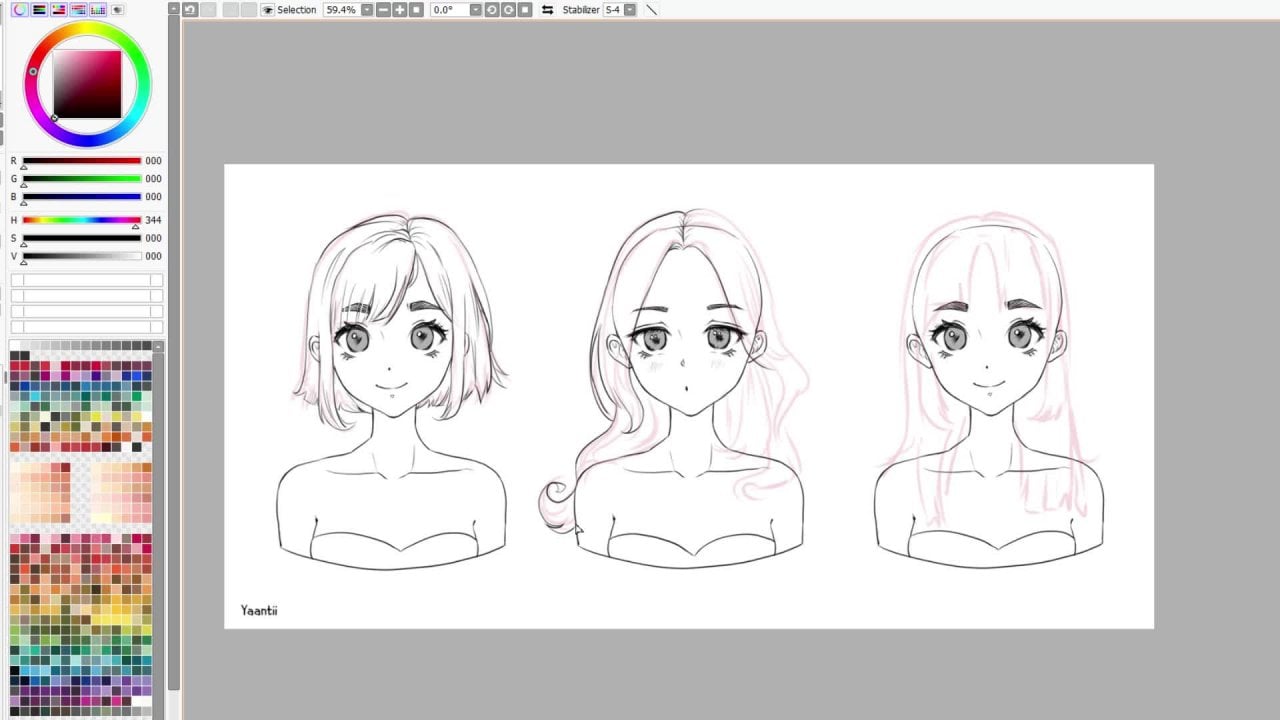Toggle the show Selection eye icon

(x=267, y=9)
